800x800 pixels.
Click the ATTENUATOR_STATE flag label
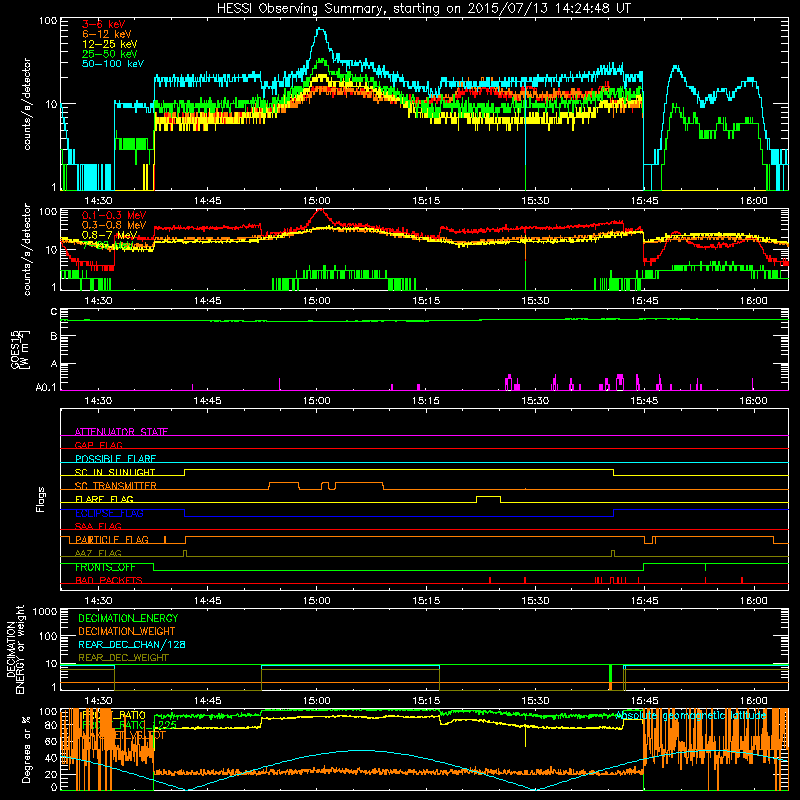121,432
